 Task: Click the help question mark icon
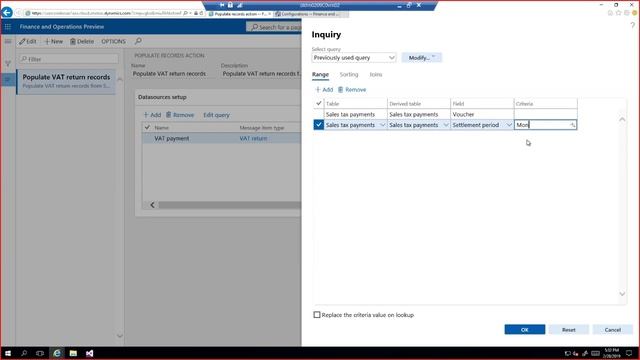click(632, 25)
